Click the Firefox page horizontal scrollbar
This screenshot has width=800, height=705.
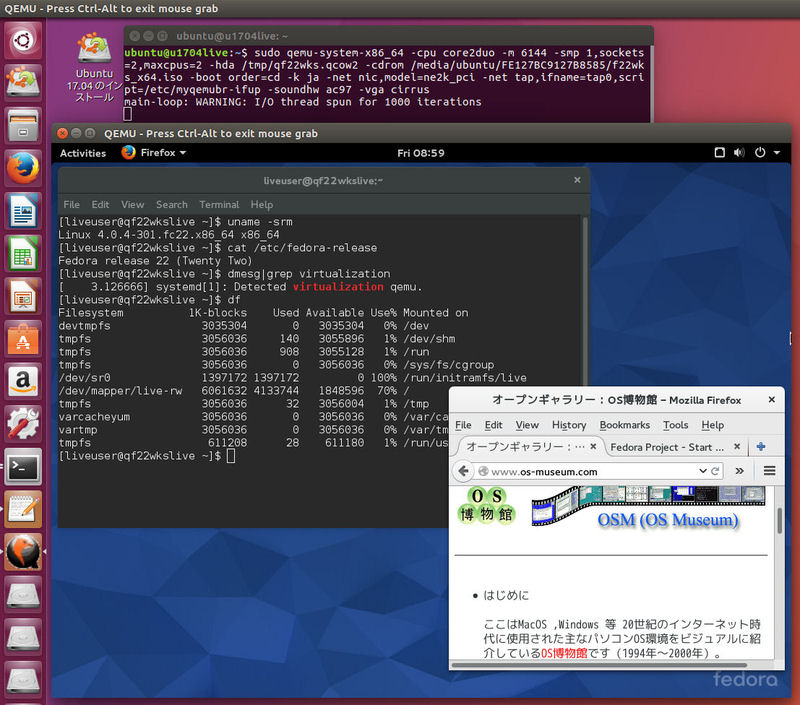599,665
